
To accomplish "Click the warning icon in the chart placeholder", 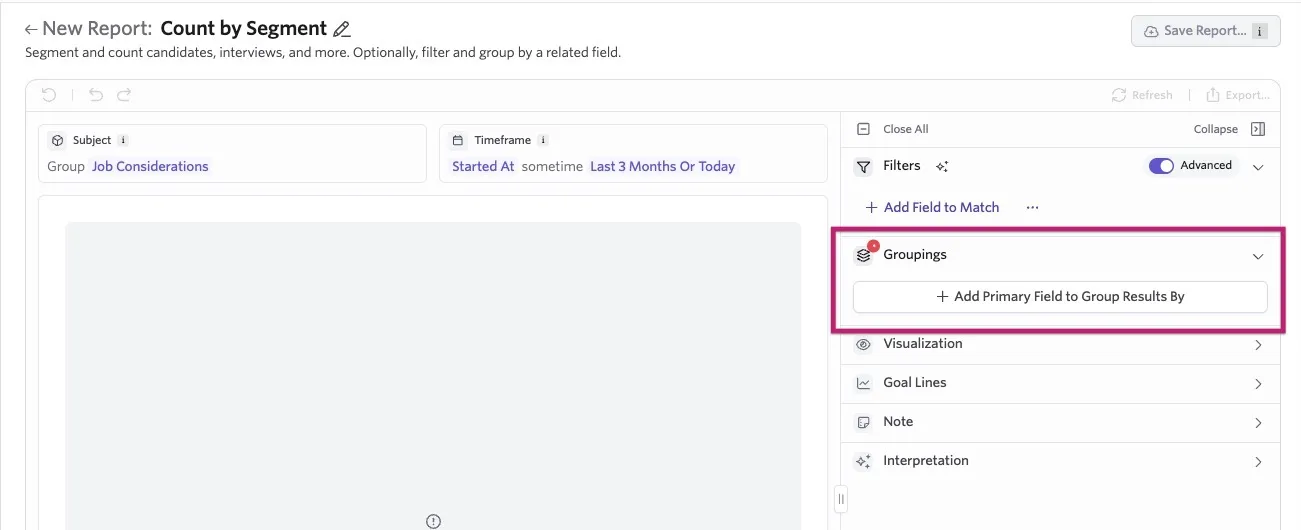I will point(433,521).
